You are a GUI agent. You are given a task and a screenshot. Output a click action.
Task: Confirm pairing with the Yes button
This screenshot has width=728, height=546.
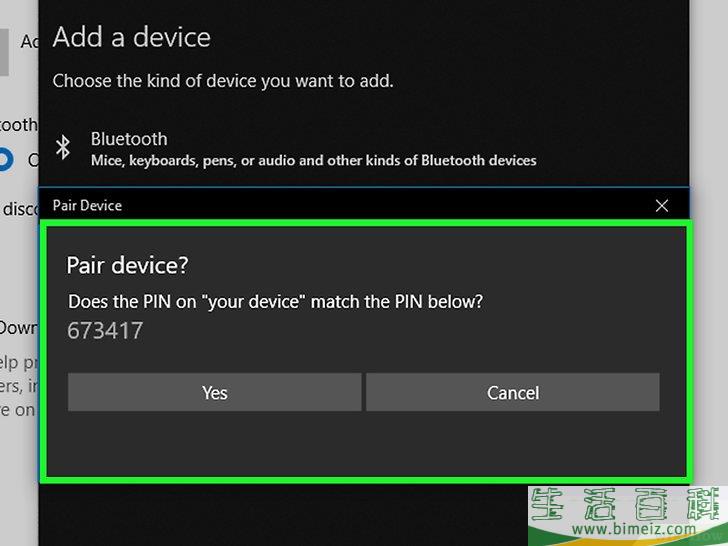pos(214,392)
